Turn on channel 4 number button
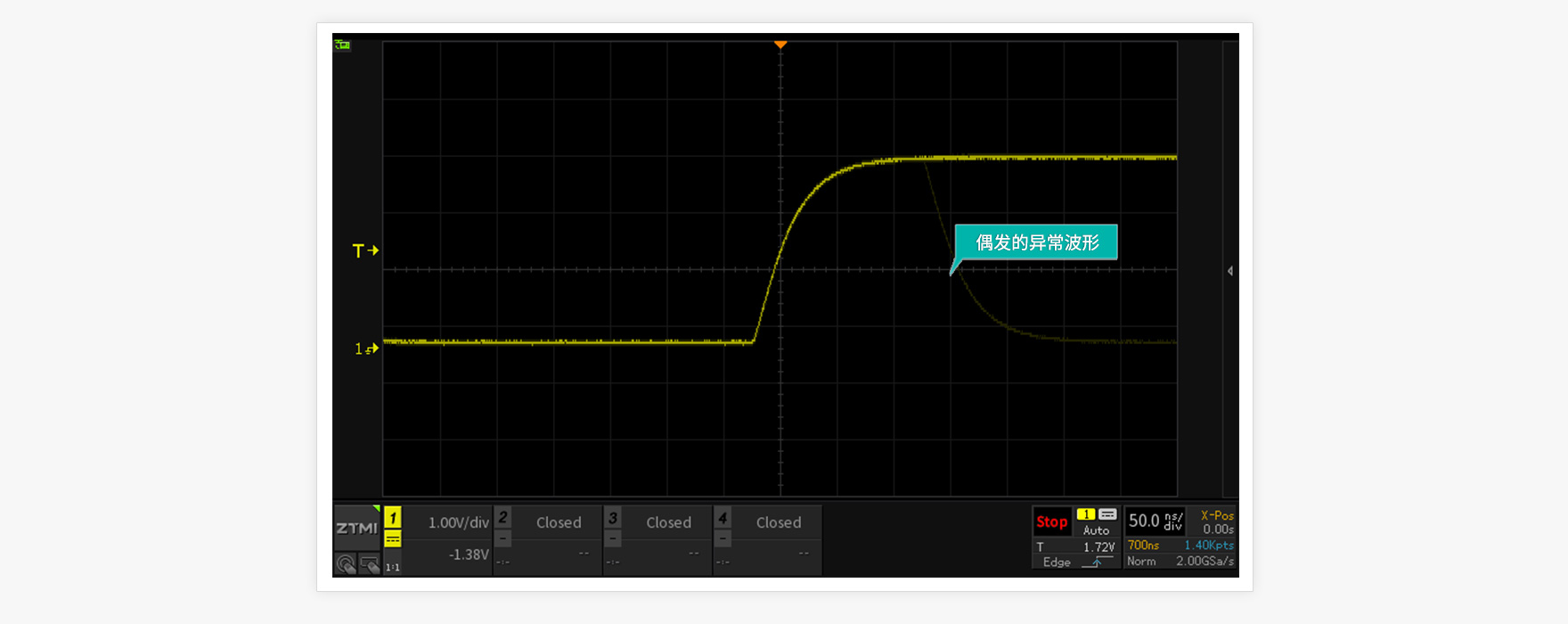The image size is (1568, 624). pyautogui.click(x=723, y=518)
